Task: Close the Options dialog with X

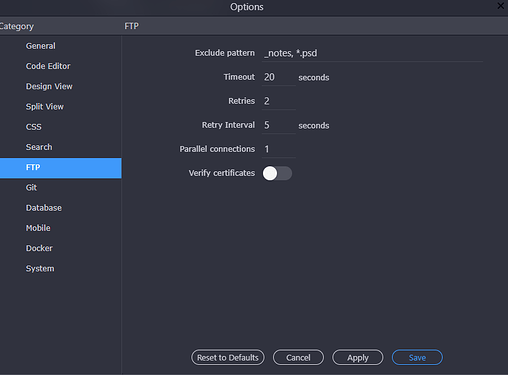Action: coord(501,6)
